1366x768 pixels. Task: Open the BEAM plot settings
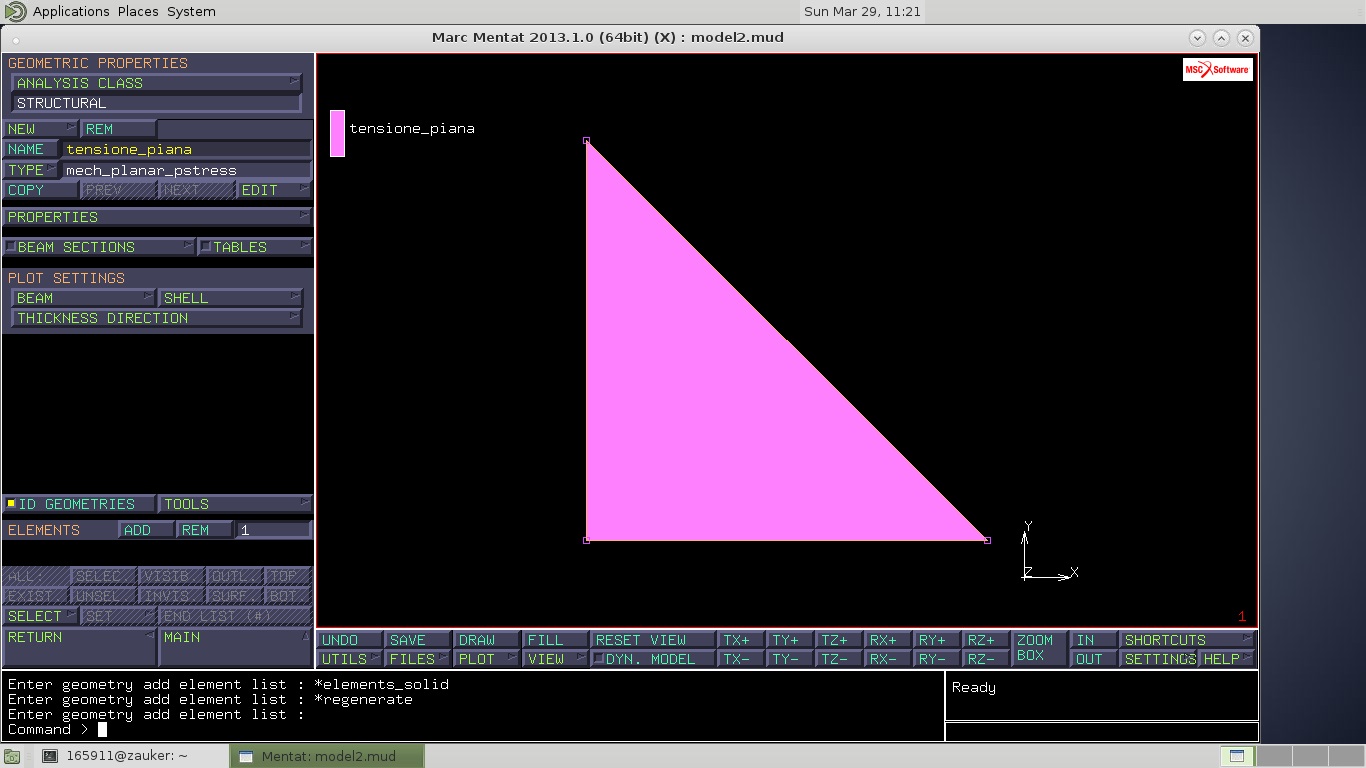(x=84, y=298)
